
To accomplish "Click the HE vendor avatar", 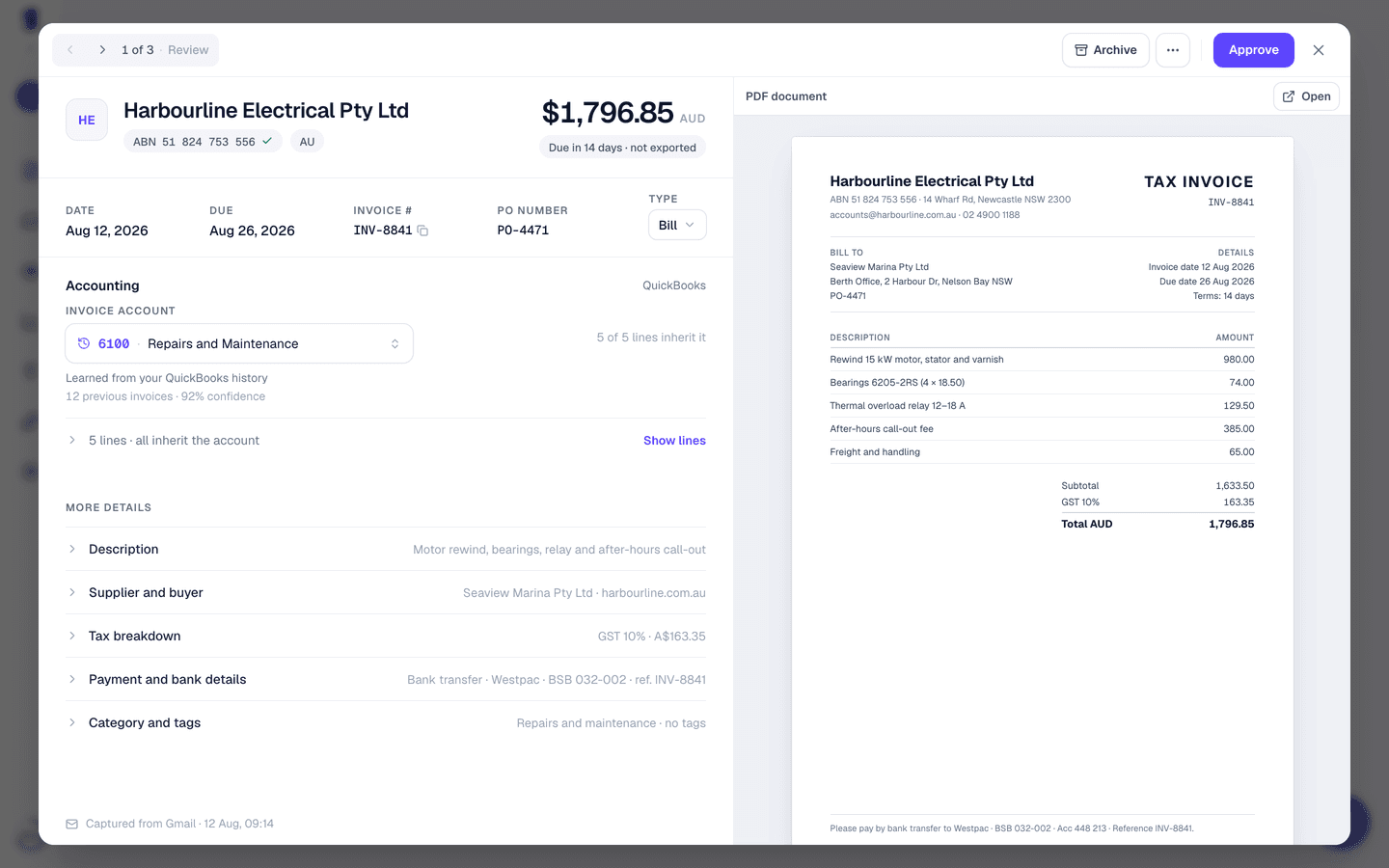I will point(87,121).
